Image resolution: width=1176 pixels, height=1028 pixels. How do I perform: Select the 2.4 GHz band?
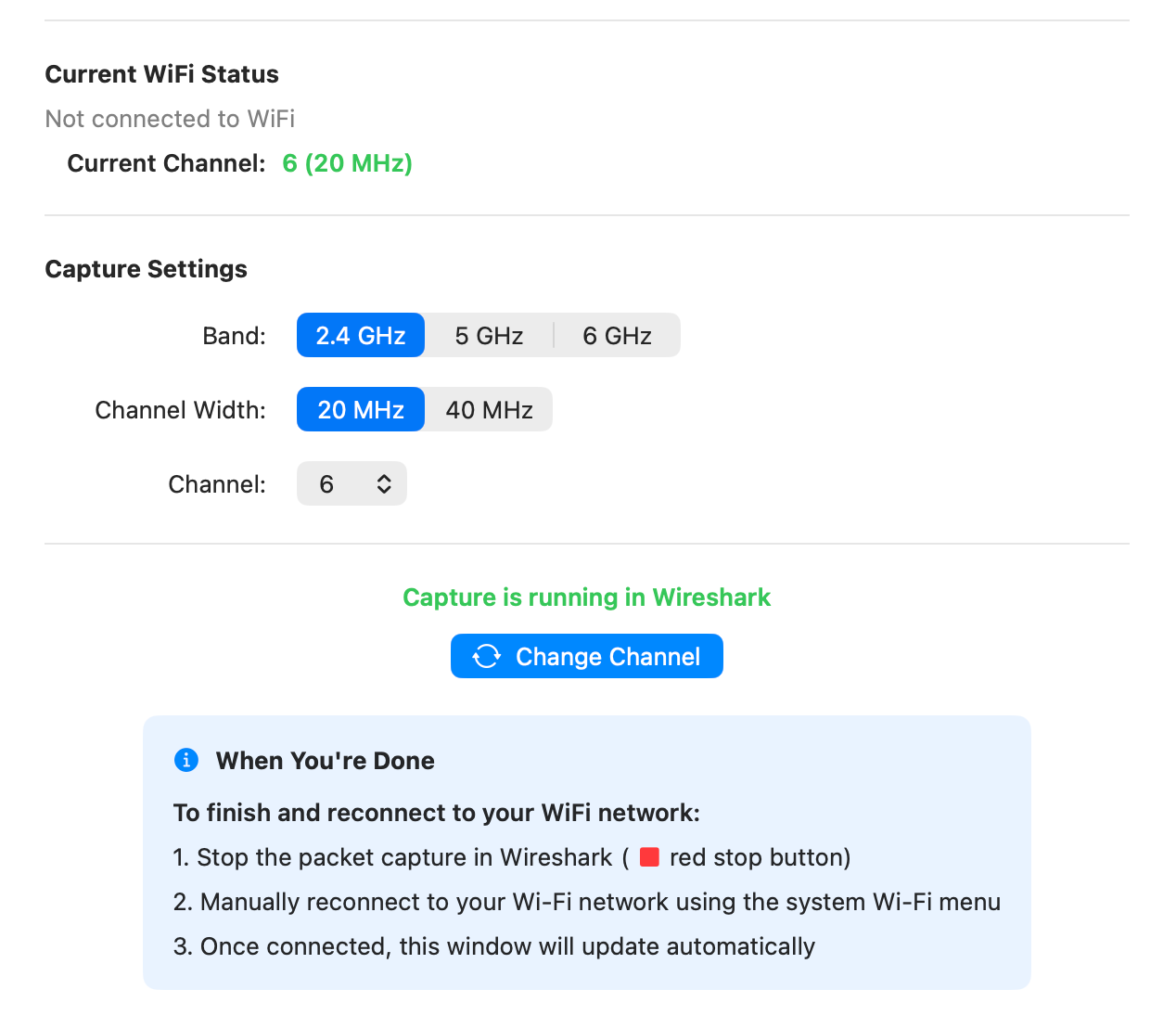click(361, 335)
